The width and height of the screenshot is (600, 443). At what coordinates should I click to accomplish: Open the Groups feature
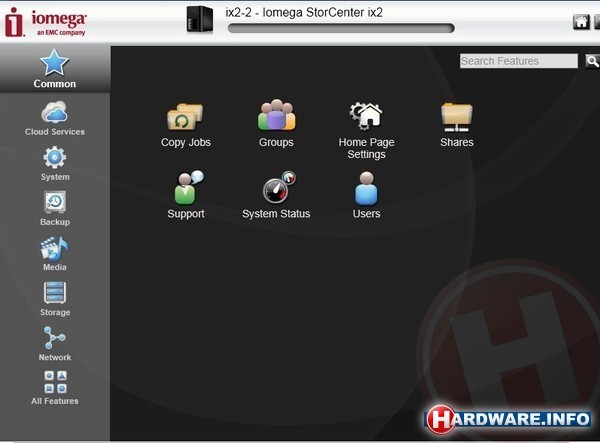coord(276,124)
